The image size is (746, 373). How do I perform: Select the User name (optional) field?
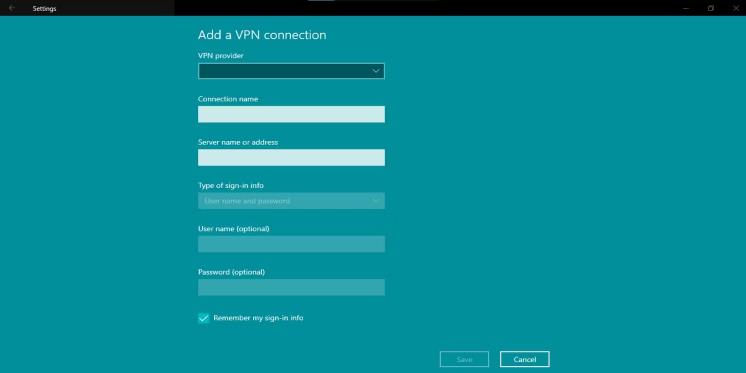coord(291,244)
